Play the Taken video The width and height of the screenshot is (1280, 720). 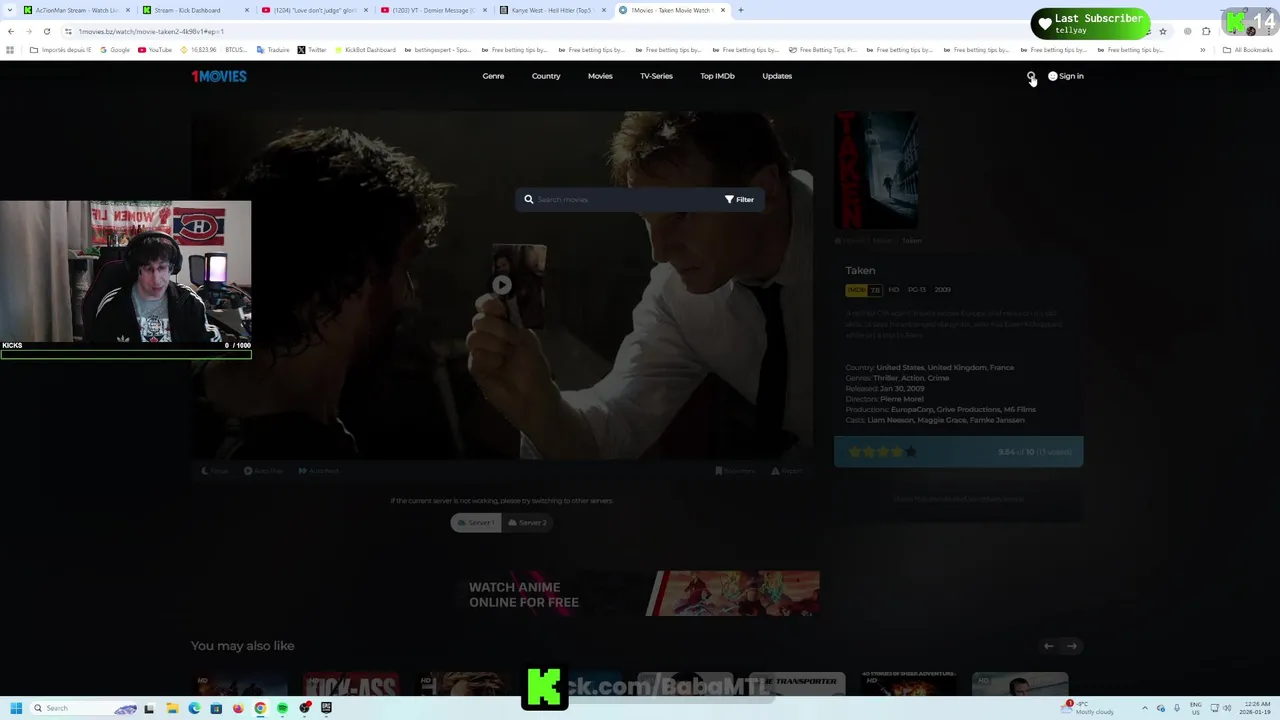point(502,285)
